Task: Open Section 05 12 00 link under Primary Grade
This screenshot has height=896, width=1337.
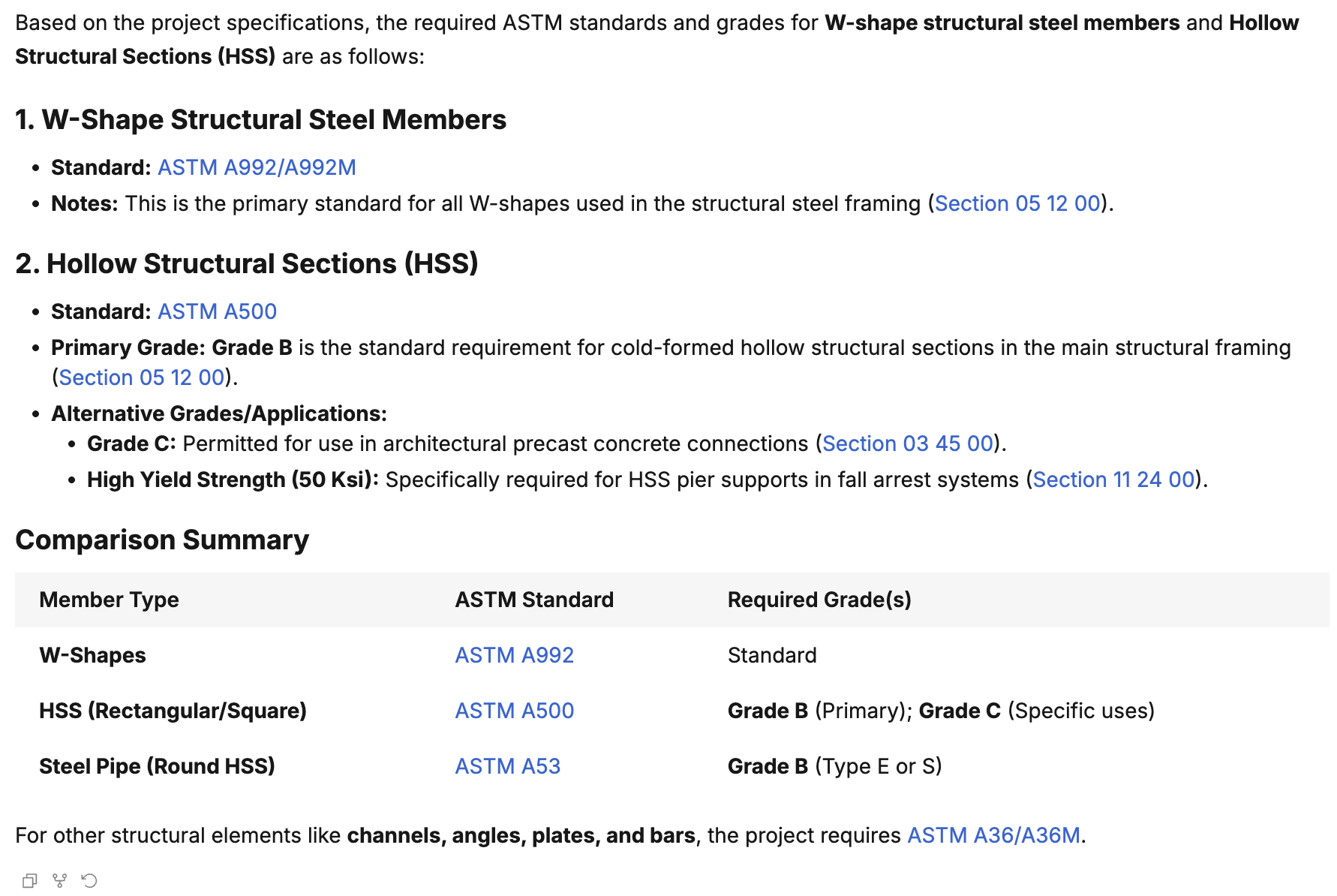Action: [x=142, y=377]
